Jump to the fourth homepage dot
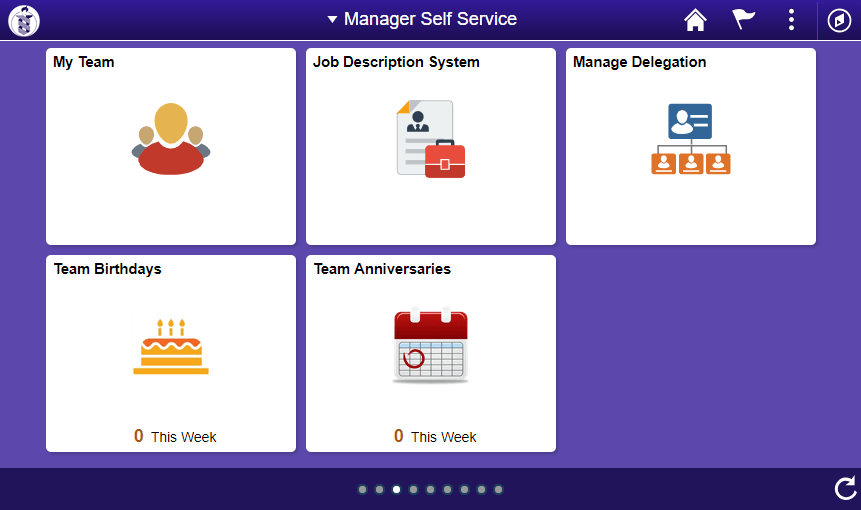Viewport: 861px width, 510px height. click(413, 489)
